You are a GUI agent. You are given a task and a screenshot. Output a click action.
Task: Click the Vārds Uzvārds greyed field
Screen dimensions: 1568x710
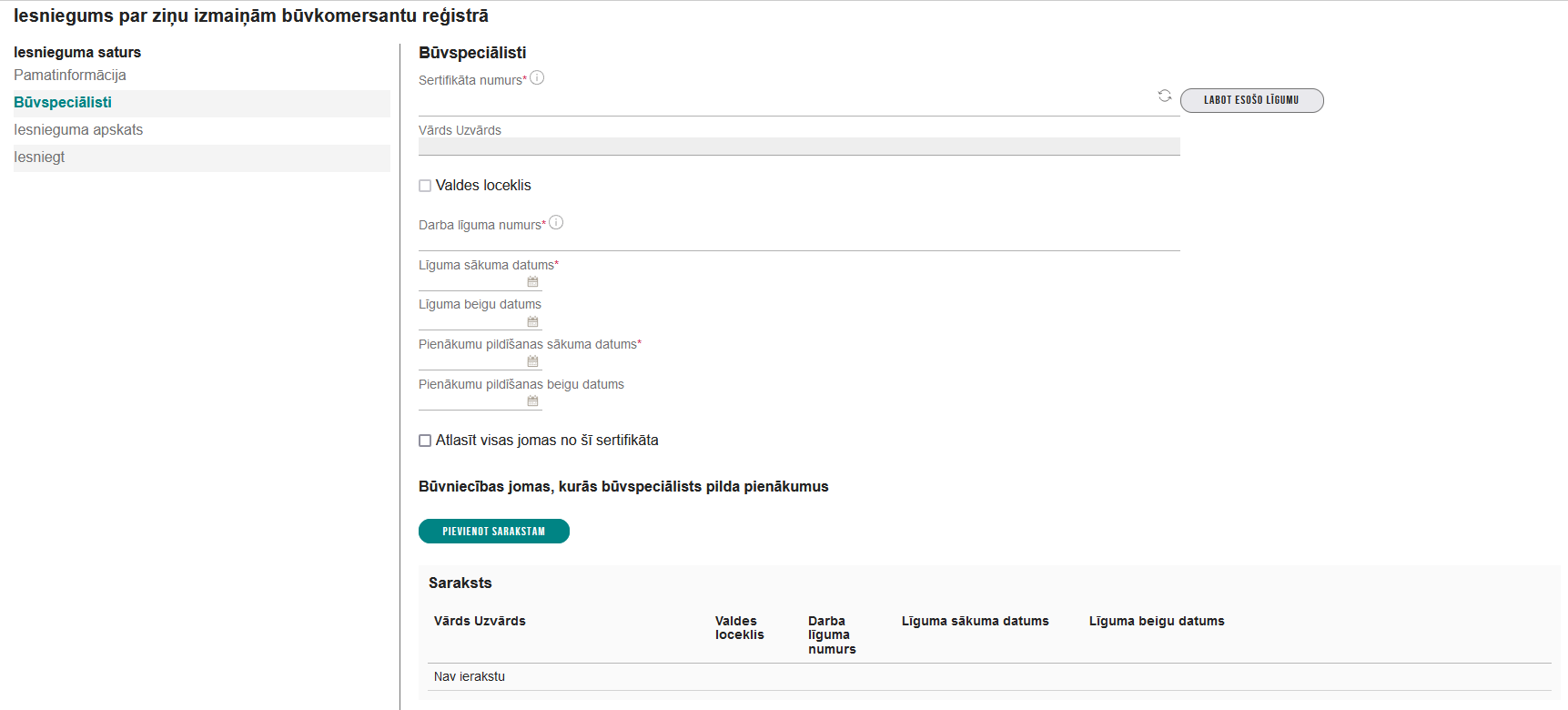pyautogui.click(x=798, y=147)
